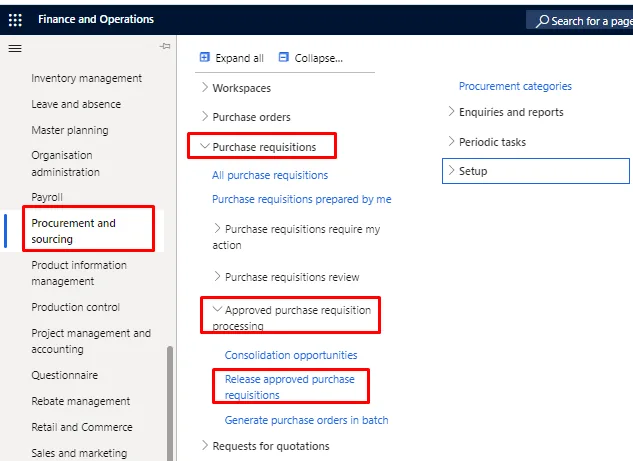Screen dimensions: 633x461
Task: Open Consolidation opportunities link
Action: (x=291, y=355)
